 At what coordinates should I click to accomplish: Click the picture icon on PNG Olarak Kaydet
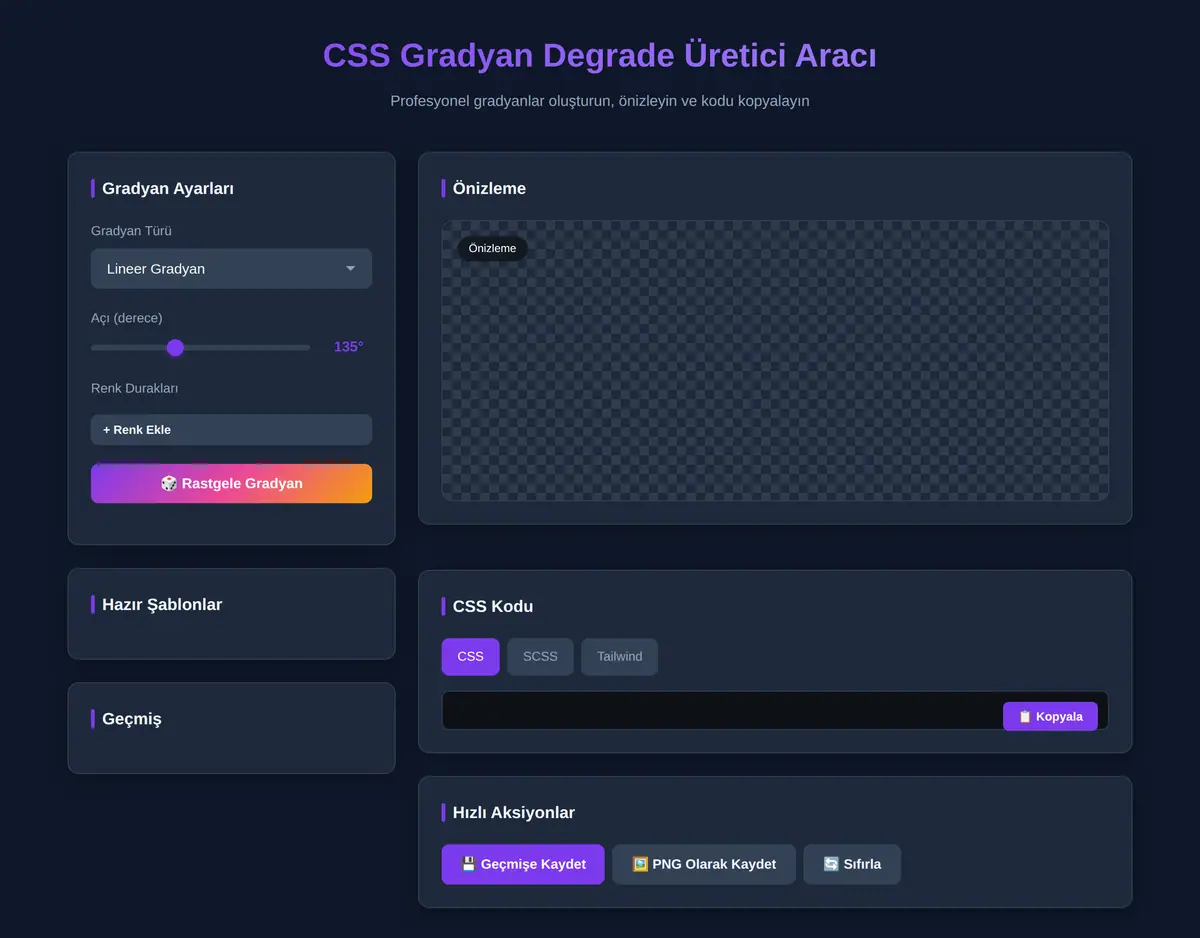click(640, 864)
